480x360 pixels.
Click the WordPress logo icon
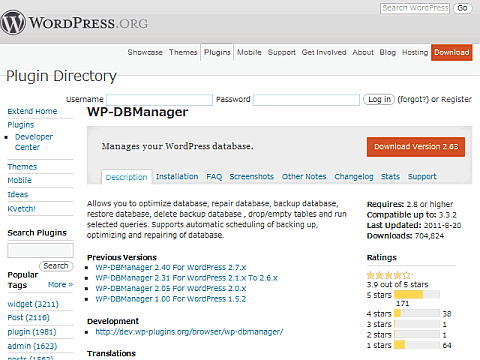click(x=13, y=22)
